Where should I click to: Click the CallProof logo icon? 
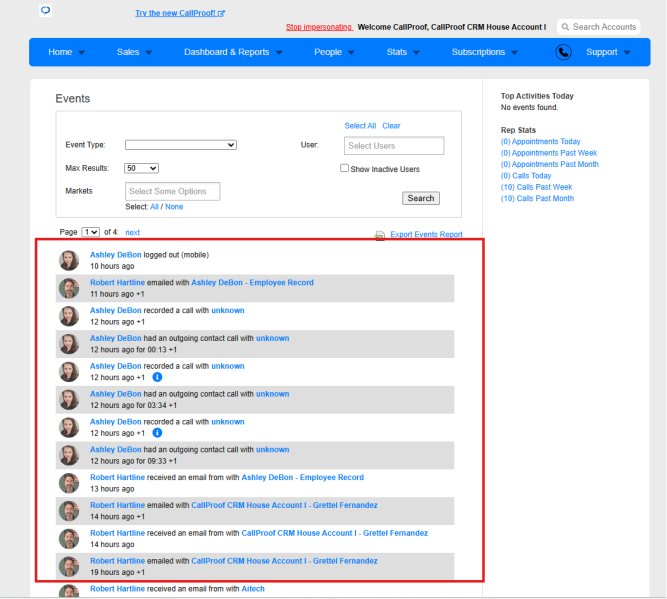pos(46,10)
